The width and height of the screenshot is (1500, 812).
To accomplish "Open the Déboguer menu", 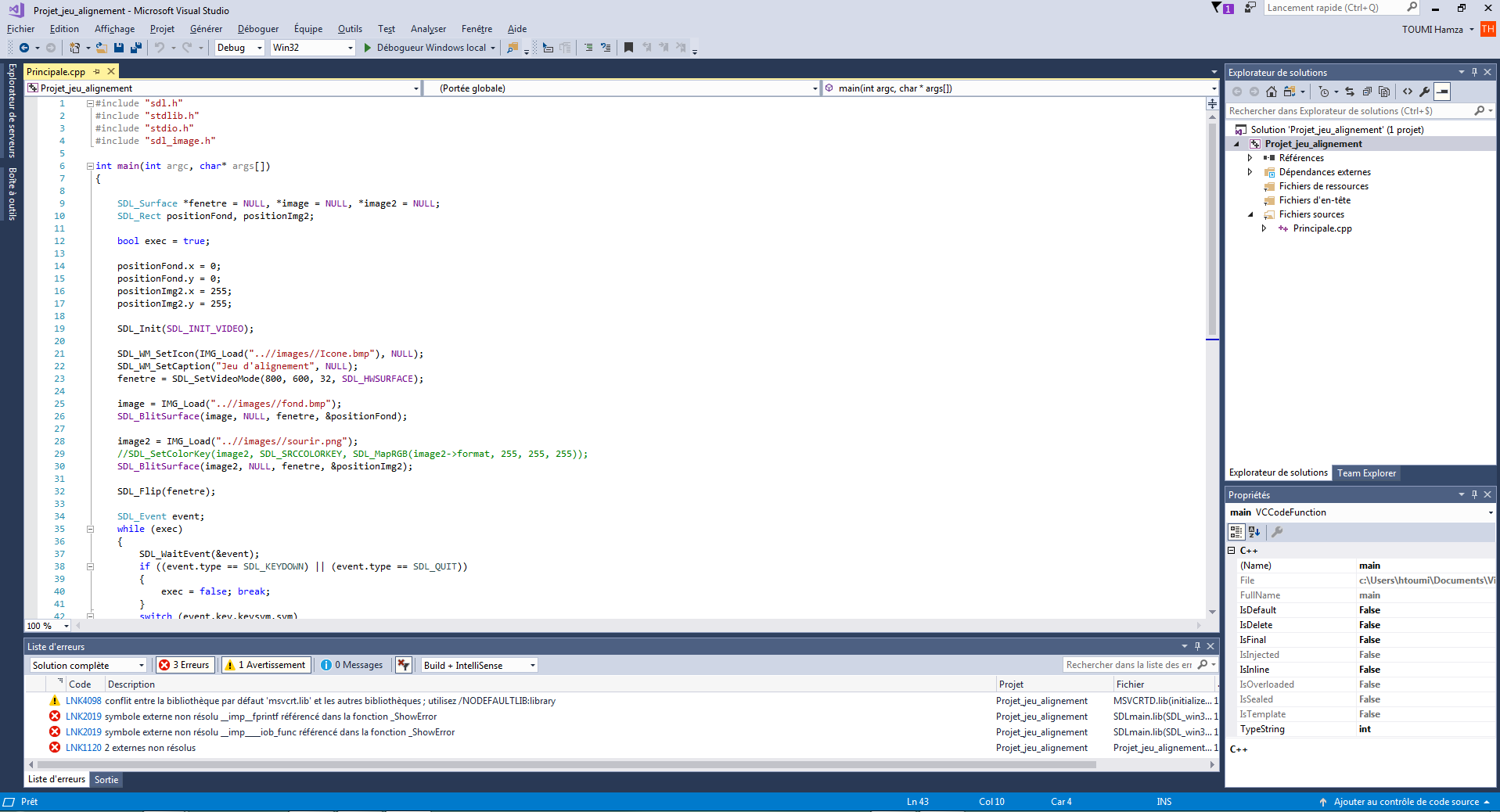I will coord(258,29).
